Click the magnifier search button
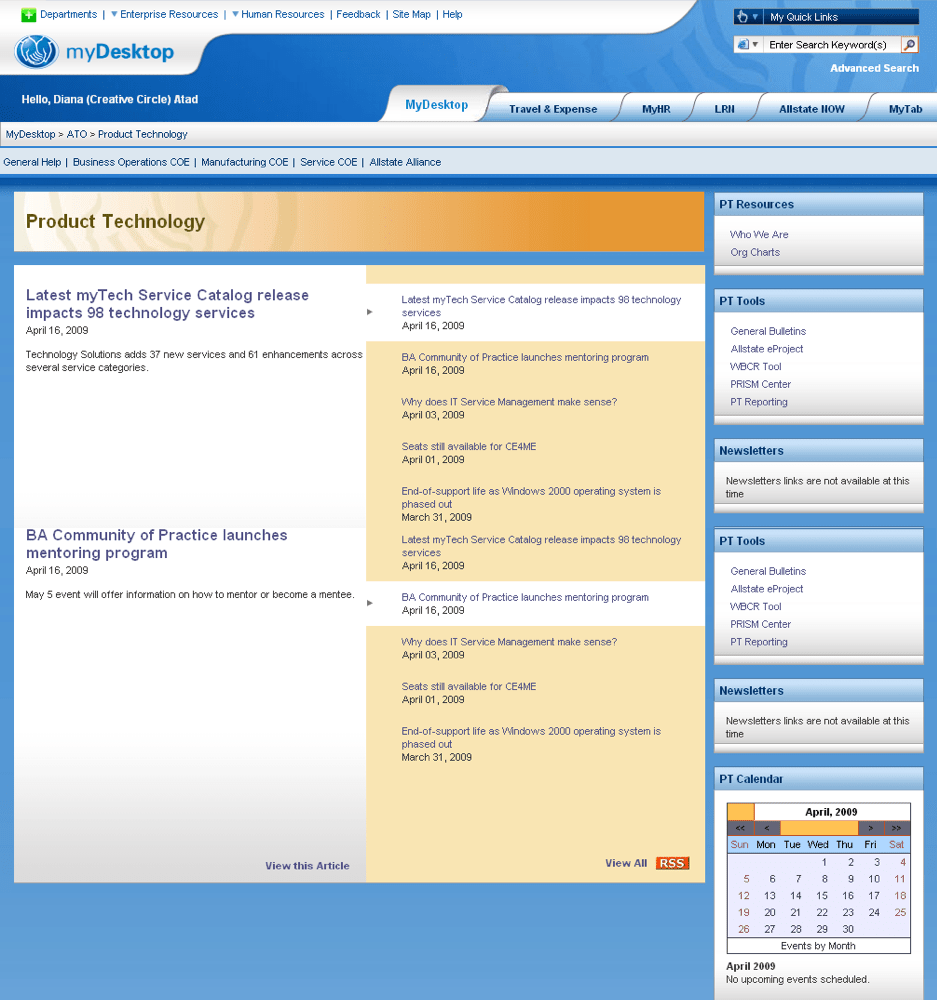Screen dimensions: 937x1000 pos(910,45)
